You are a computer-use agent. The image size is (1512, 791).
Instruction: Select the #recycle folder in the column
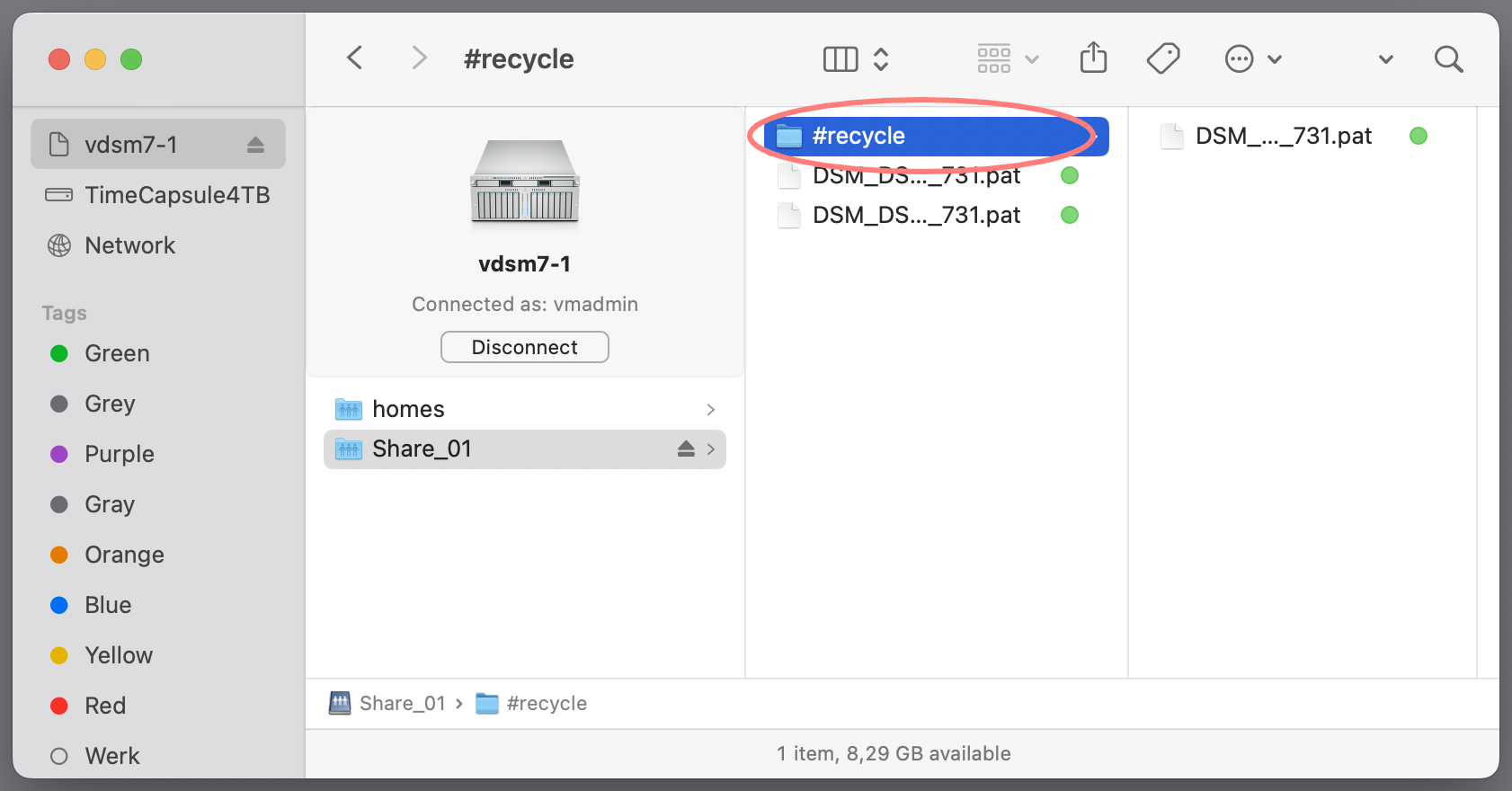pos(937,136)
